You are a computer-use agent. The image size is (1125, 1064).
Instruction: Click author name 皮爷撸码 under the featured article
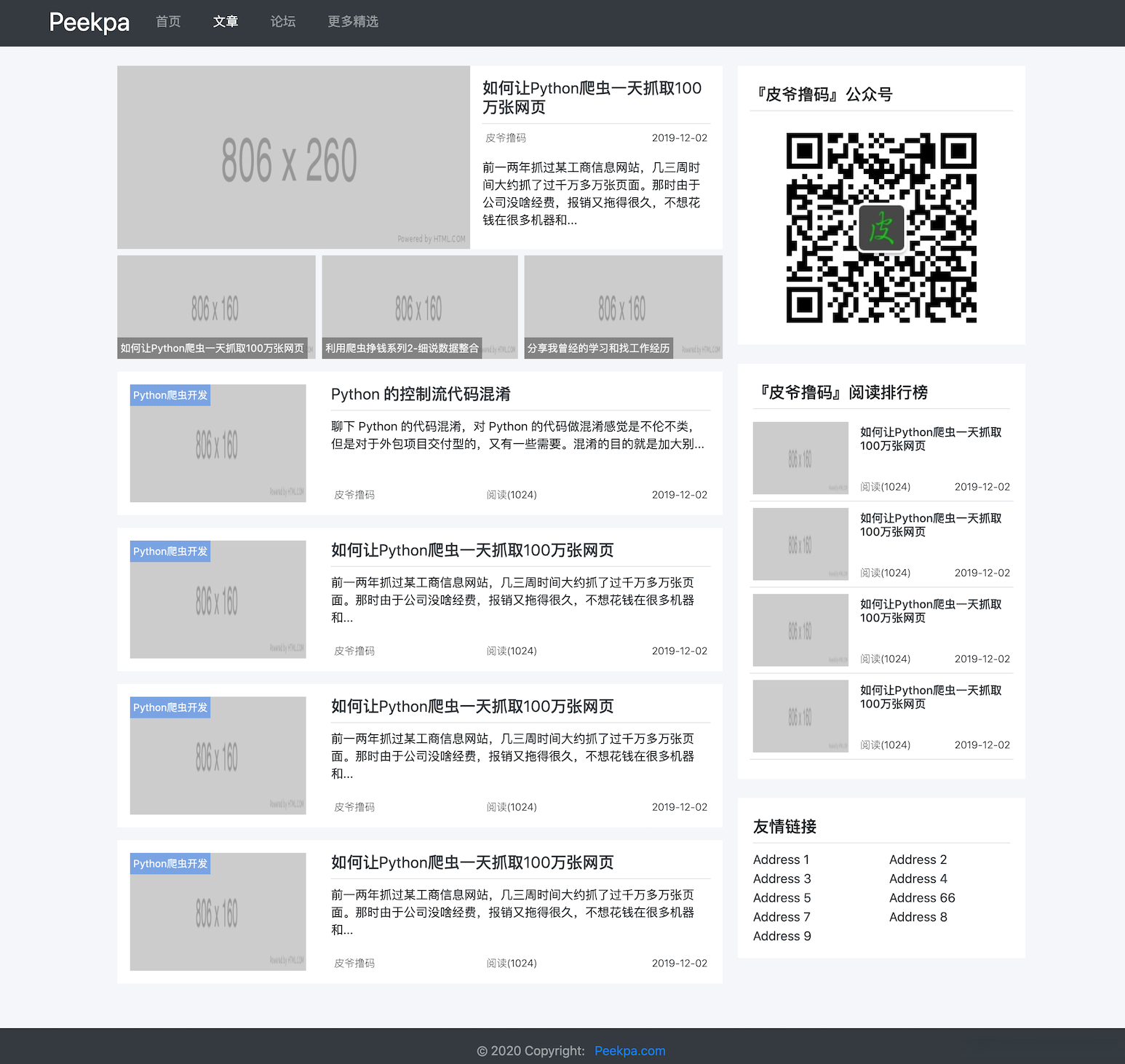pyautogui.click(x=505, y=138)
